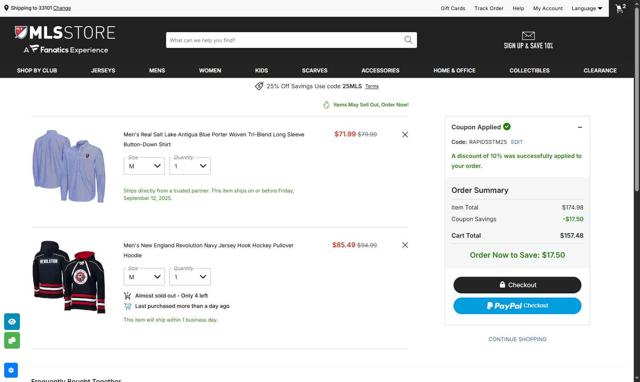Change the shipping zip code

point(62,8)
